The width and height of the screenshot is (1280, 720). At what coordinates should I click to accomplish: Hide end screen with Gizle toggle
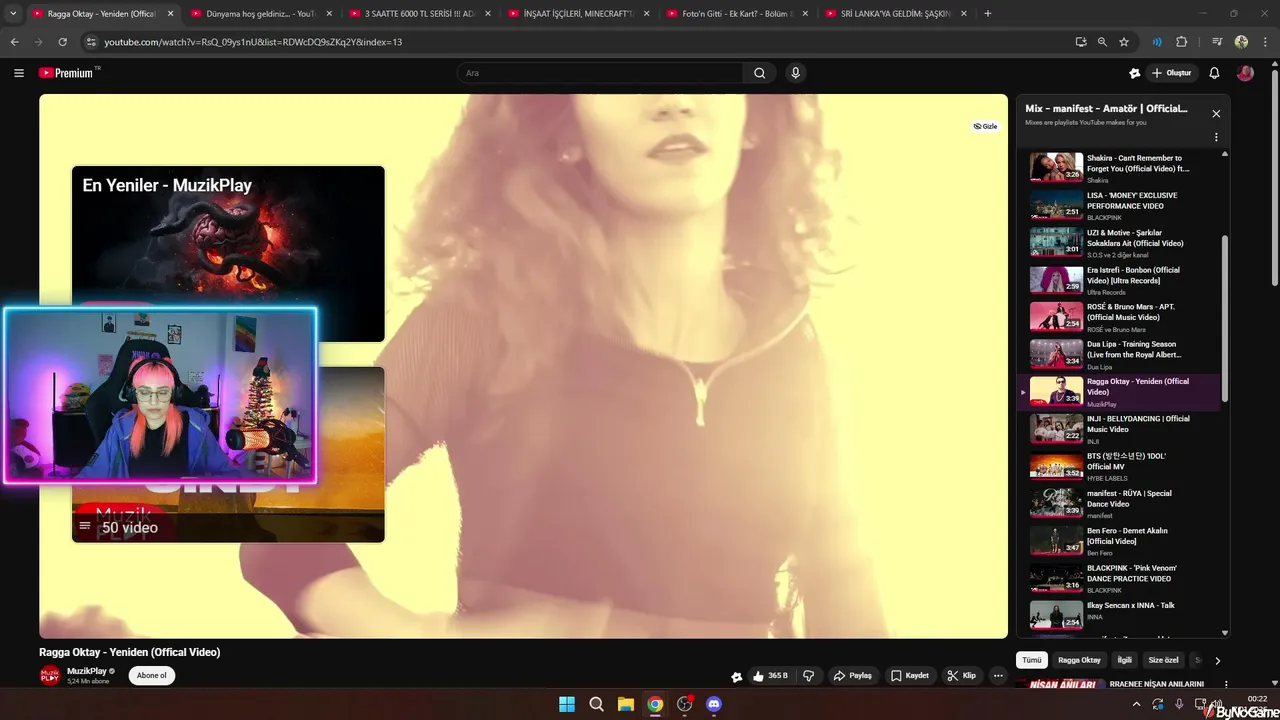(x=986, y=127)
